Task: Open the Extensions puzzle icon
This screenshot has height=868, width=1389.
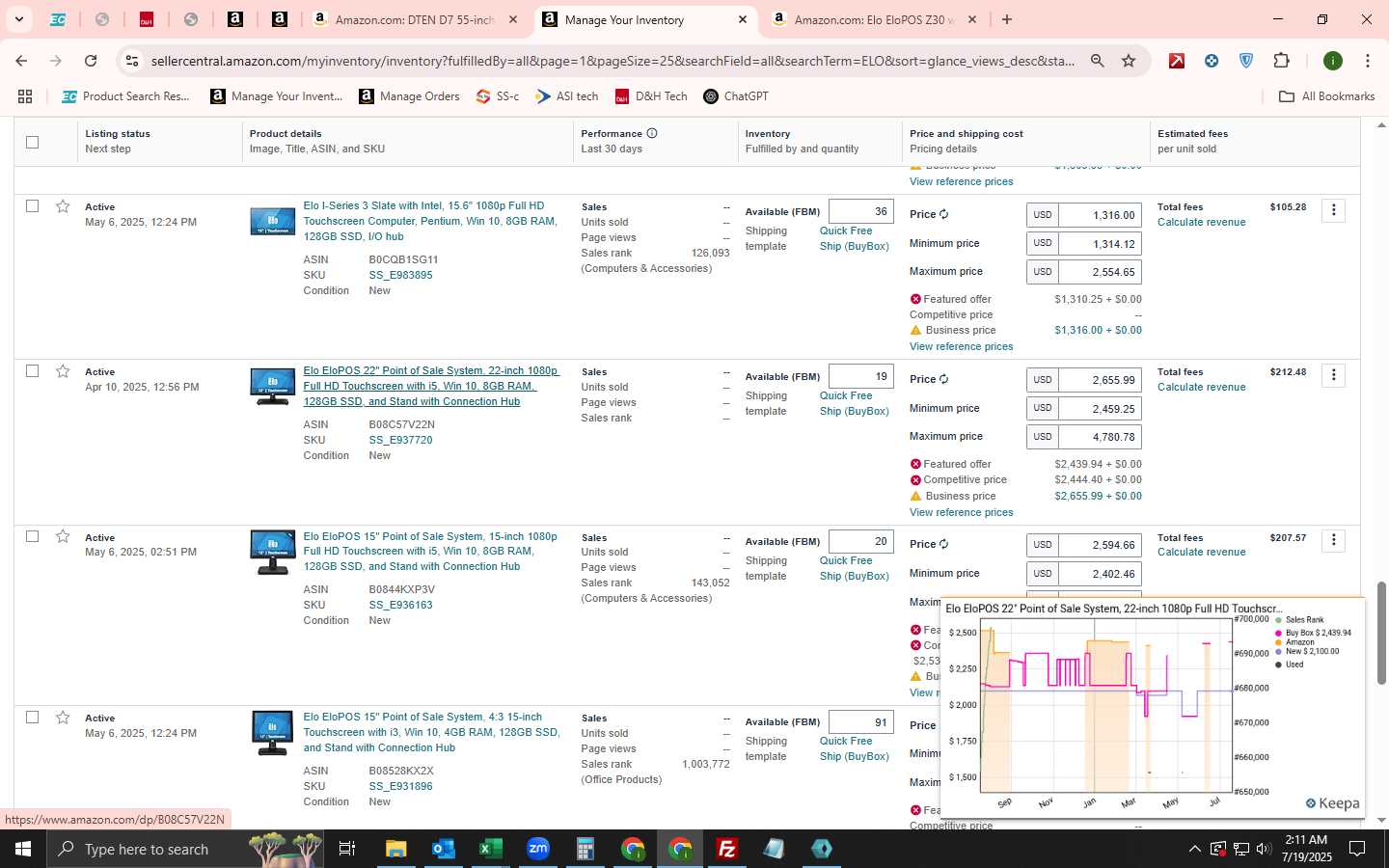Action: (1281, 61)
